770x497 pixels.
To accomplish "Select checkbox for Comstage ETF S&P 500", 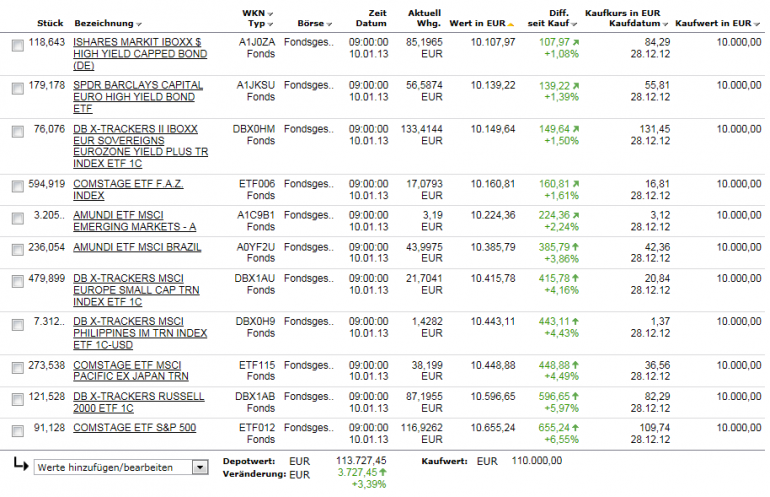I will [x=18, y=431].
